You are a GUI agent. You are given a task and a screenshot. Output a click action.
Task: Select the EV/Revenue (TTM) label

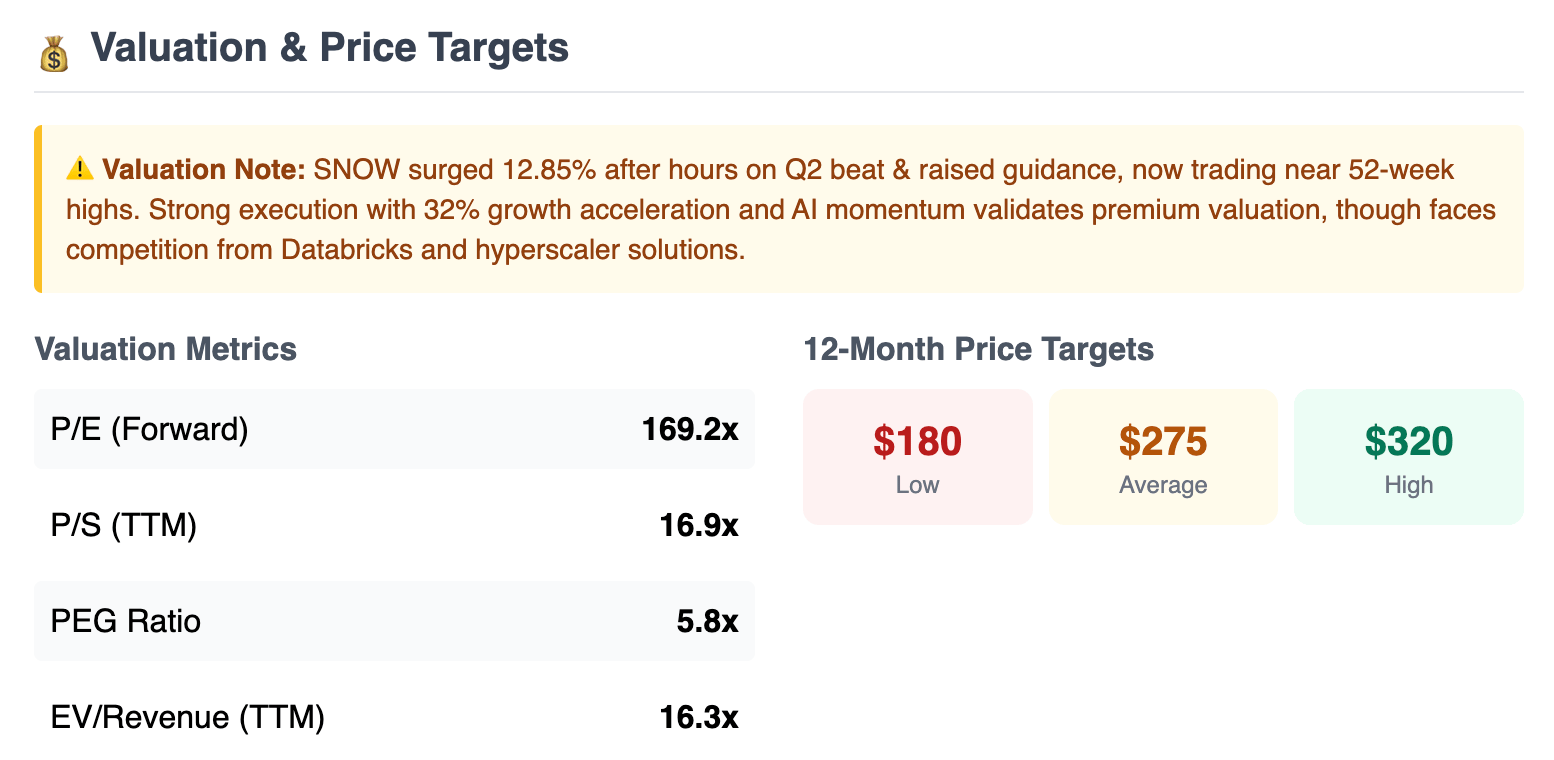pyautogui.click(x=188, y=717)
